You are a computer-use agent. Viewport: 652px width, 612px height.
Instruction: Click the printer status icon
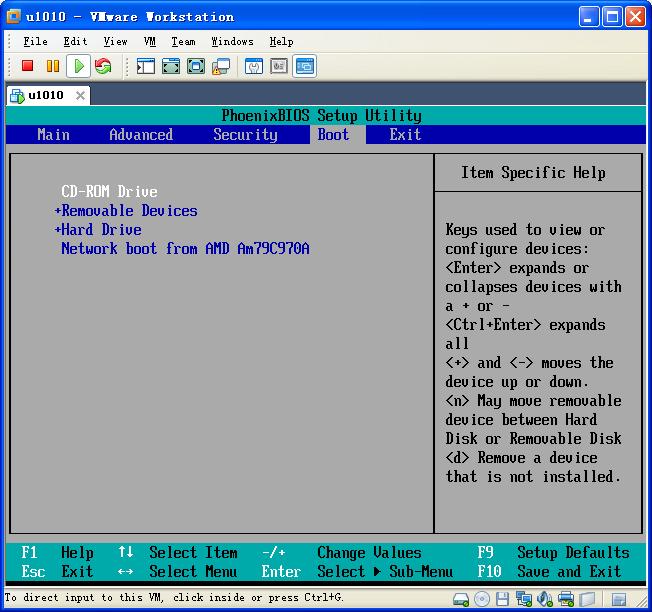coord(566,599)
